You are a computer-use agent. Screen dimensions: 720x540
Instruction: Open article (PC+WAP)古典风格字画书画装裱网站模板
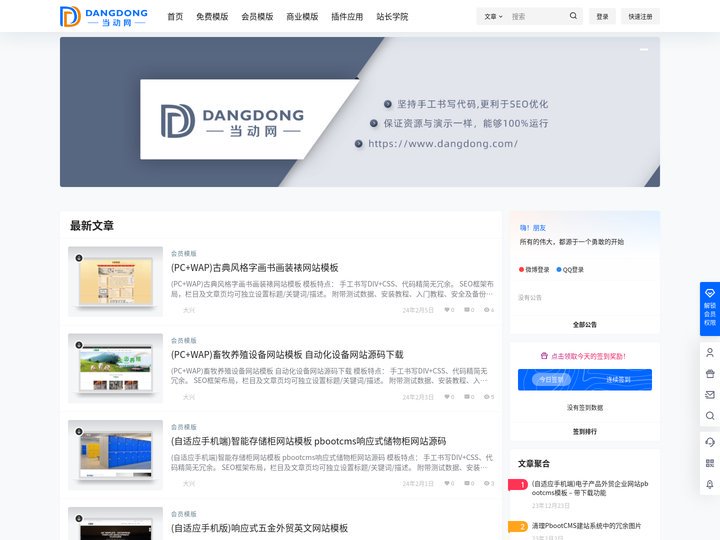254,268
